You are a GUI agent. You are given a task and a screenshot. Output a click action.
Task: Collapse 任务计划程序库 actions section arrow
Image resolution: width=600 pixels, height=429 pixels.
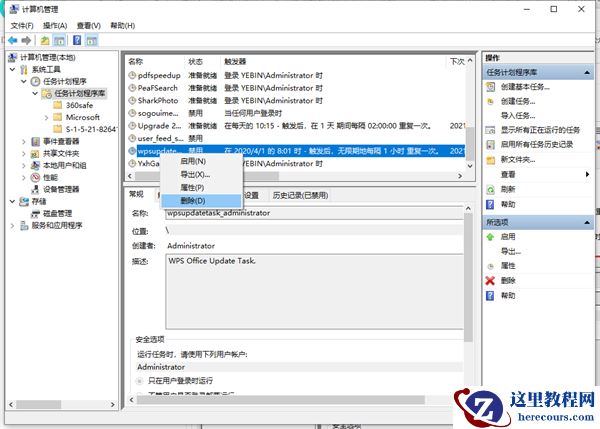click(x=587, y=72)
